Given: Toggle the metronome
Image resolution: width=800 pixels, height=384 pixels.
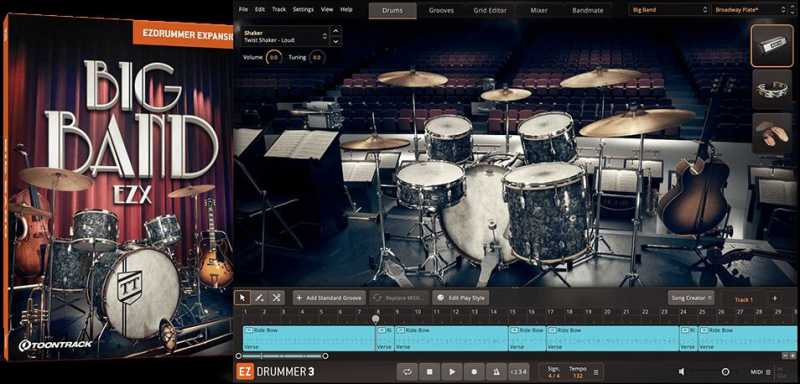Looking at the screenshot, I should point(496,372).
